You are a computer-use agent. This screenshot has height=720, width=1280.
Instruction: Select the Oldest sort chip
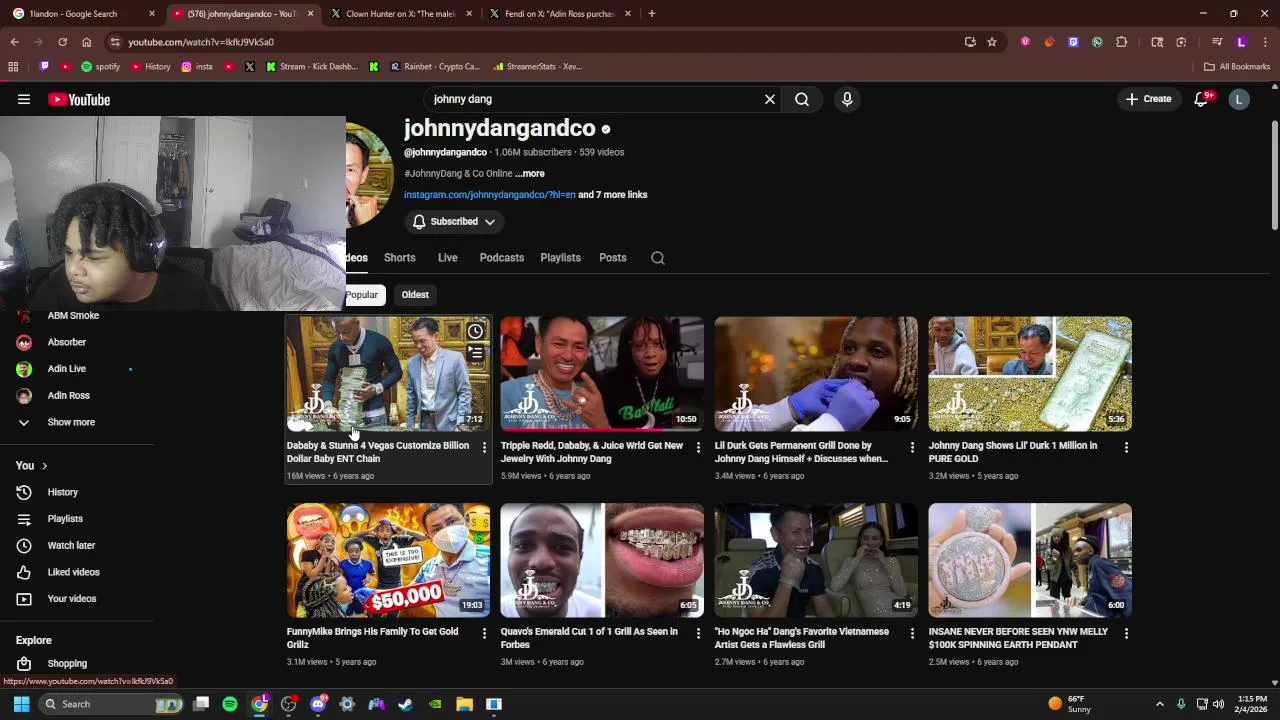415,294
